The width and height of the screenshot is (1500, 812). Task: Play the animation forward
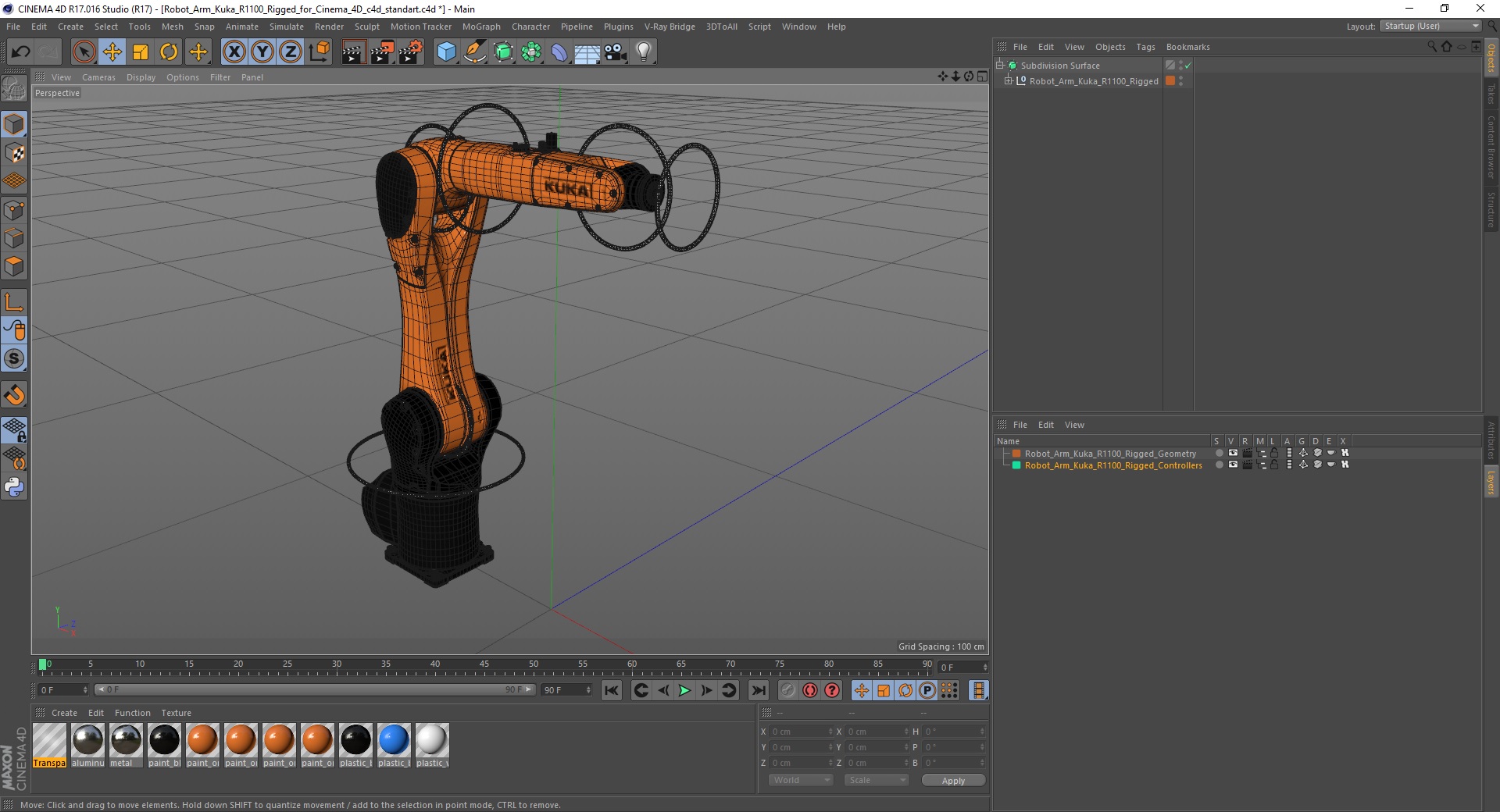pos(684,690)
